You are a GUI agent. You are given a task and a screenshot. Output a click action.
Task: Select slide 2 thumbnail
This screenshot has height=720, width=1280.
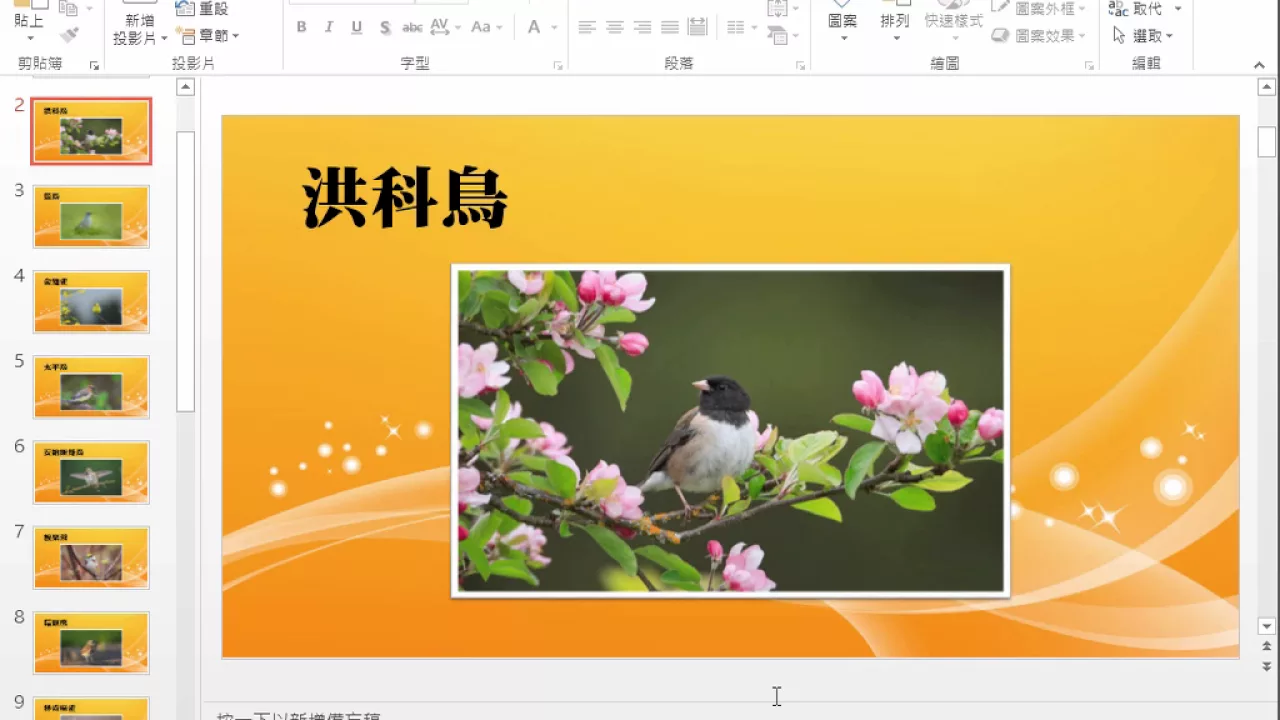click(91, 131)
